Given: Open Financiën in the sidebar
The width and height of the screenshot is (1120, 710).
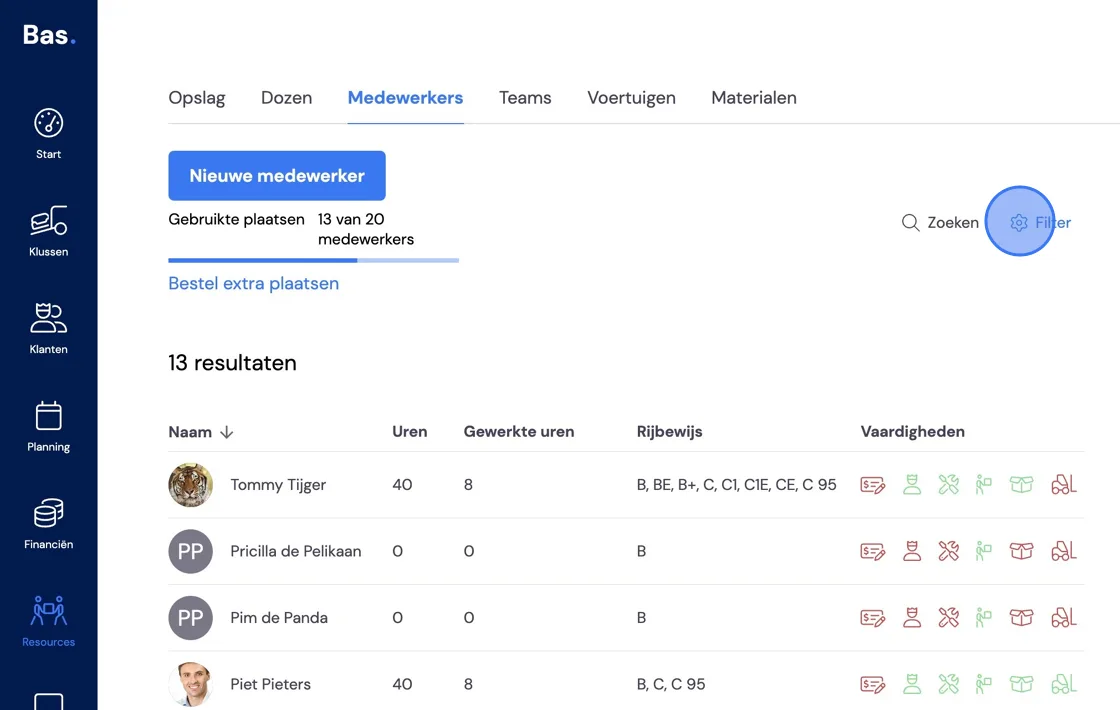Looking at the screenshot, I should 49,524.
